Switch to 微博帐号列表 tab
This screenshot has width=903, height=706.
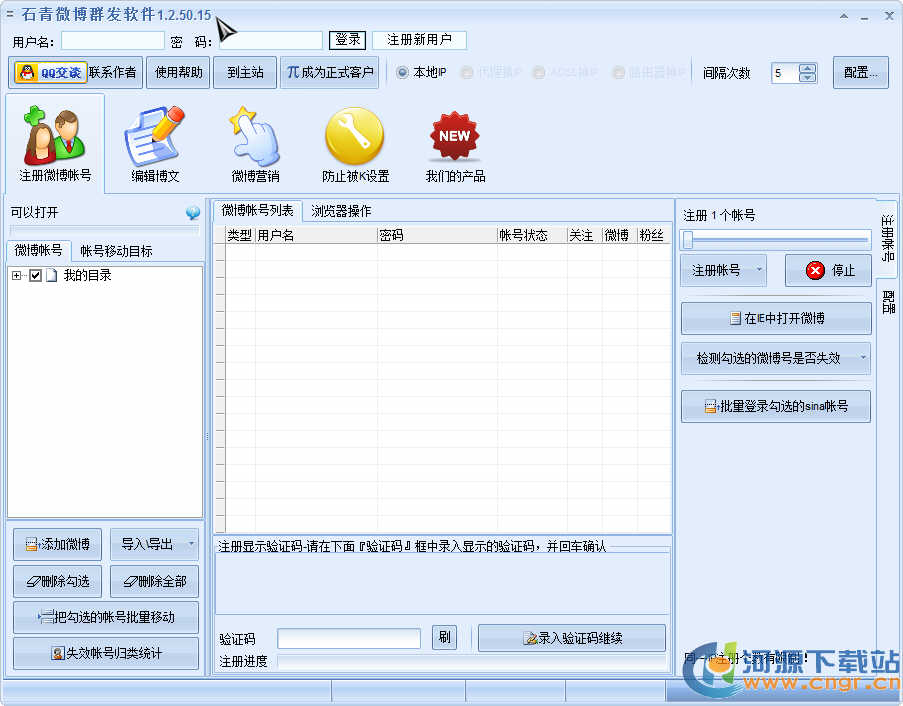257,211
